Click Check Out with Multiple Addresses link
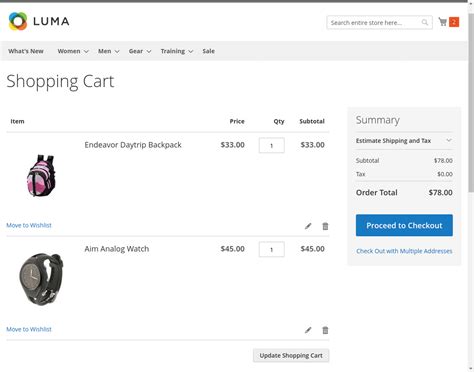The height and width of the screenshot is (372, 474). (404, 251)
